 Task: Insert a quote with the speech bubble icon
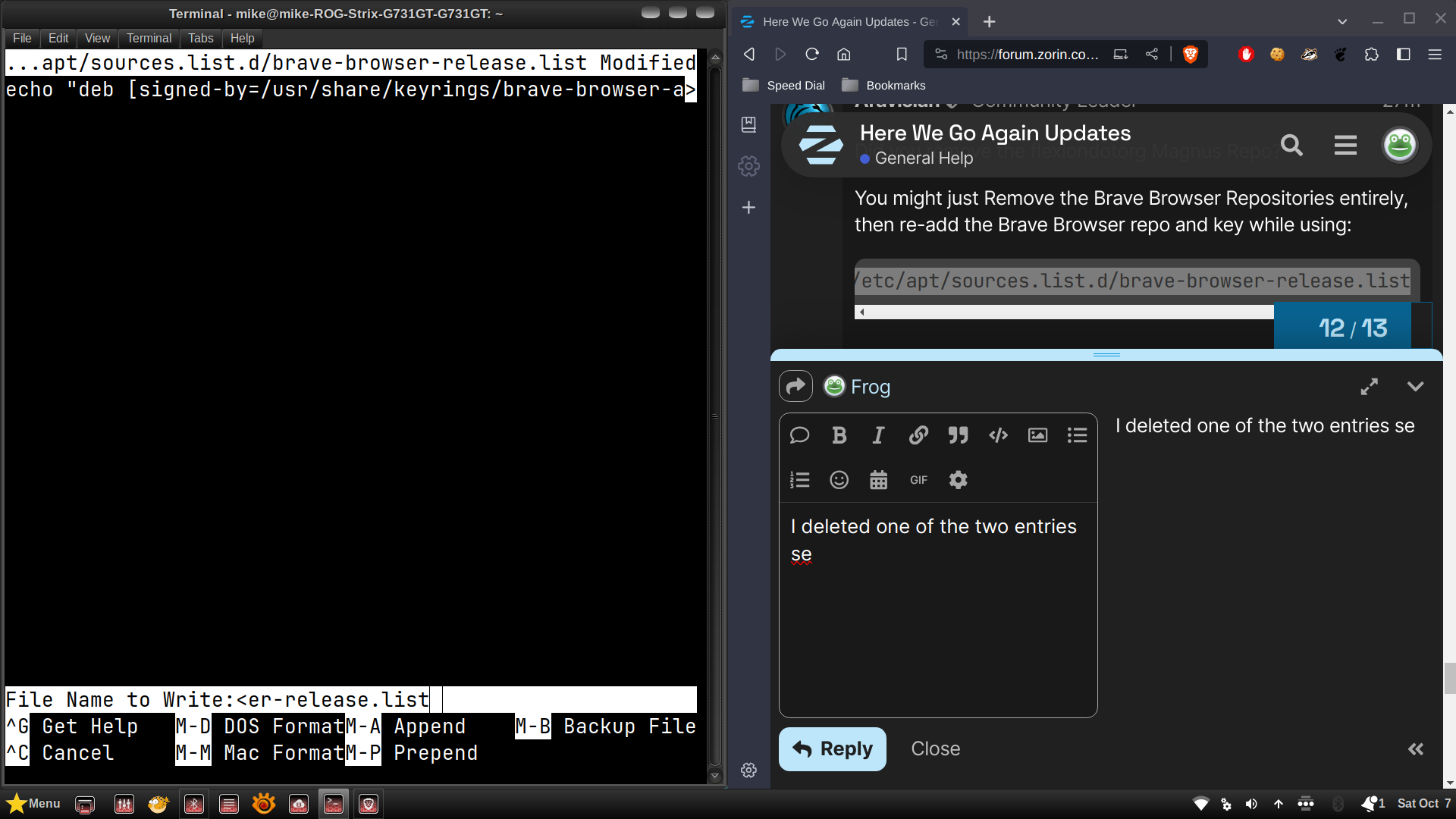tap(799, 435)
